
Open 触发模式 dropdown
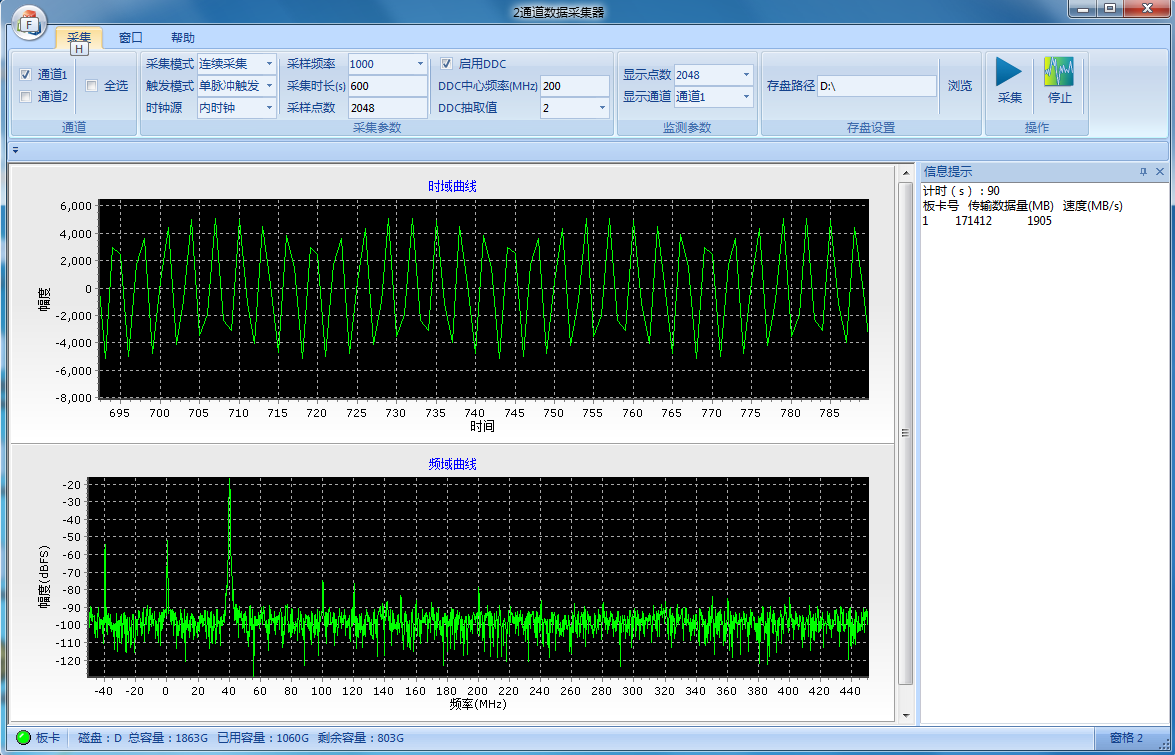(x=270, y=85)
